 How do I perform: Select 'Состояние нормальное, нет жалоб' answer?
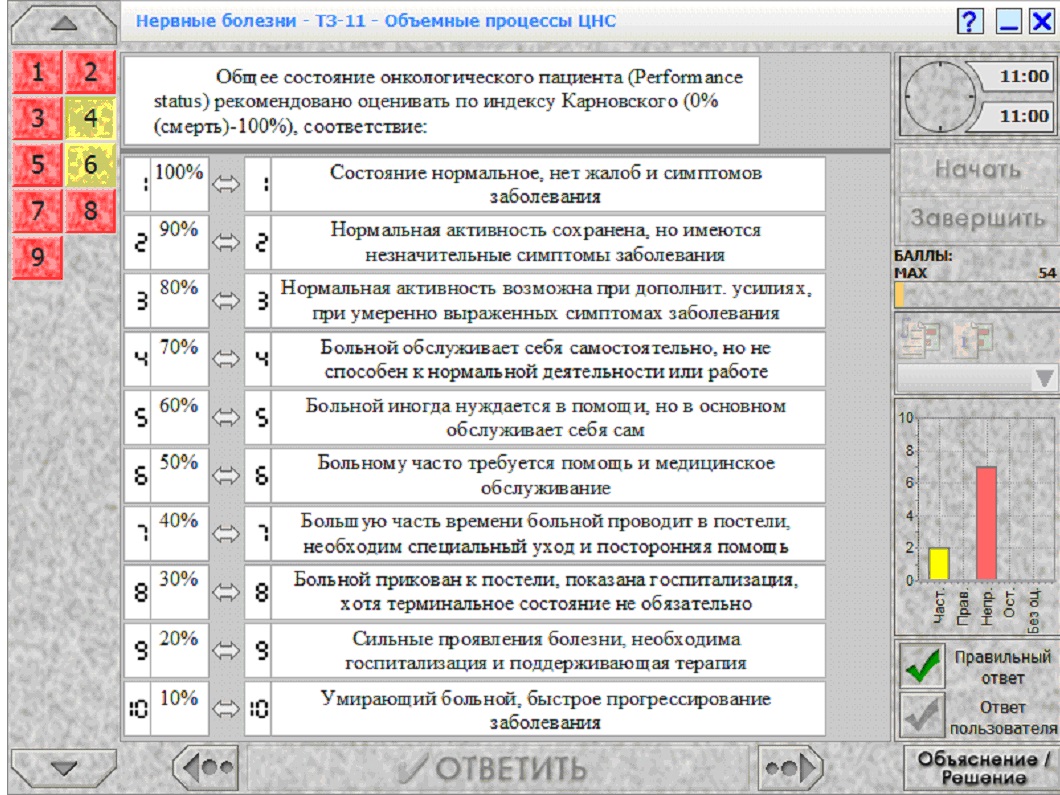[548, 184]
